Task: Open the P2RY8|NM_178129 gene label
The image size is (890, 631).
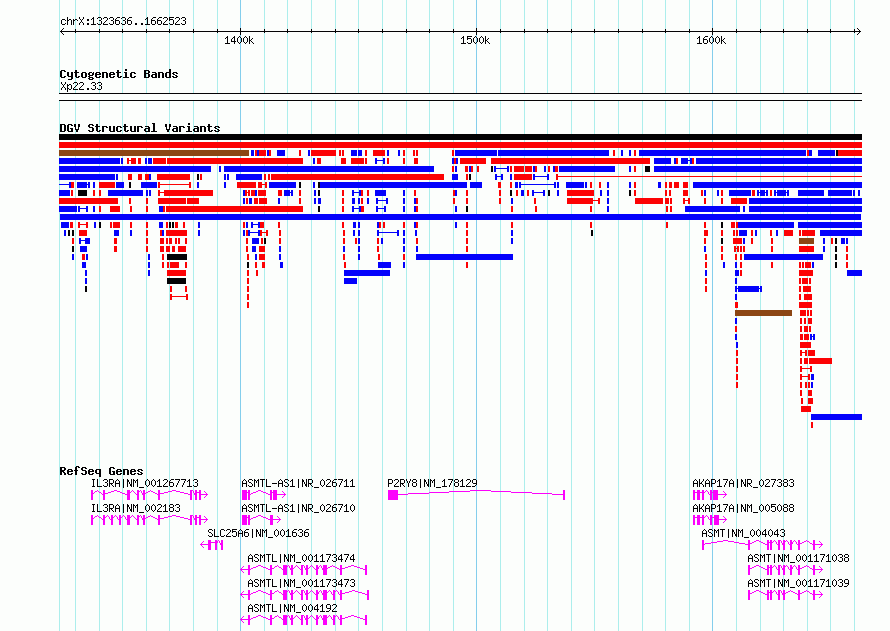Action: 433,483
